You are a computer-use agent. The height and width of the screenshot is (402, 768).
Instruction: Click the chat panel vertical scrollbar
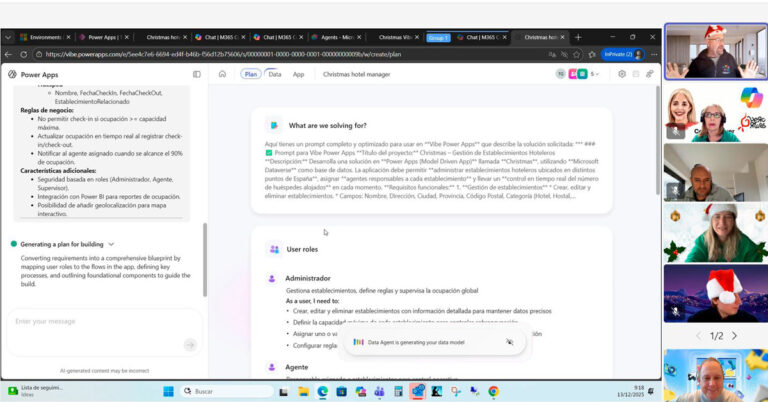point(205,260)
